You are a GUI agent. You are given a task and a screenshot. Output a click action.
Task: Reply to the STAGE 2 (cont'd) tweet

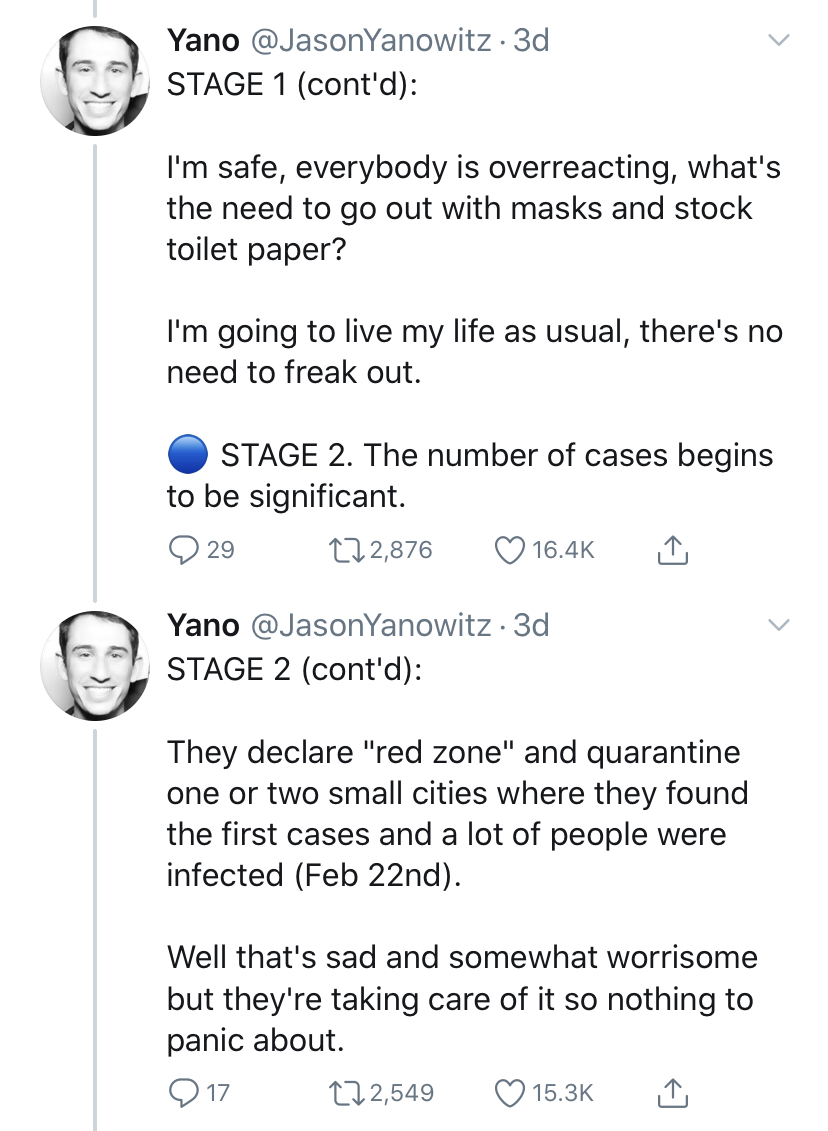click(x=182, y=1093)
